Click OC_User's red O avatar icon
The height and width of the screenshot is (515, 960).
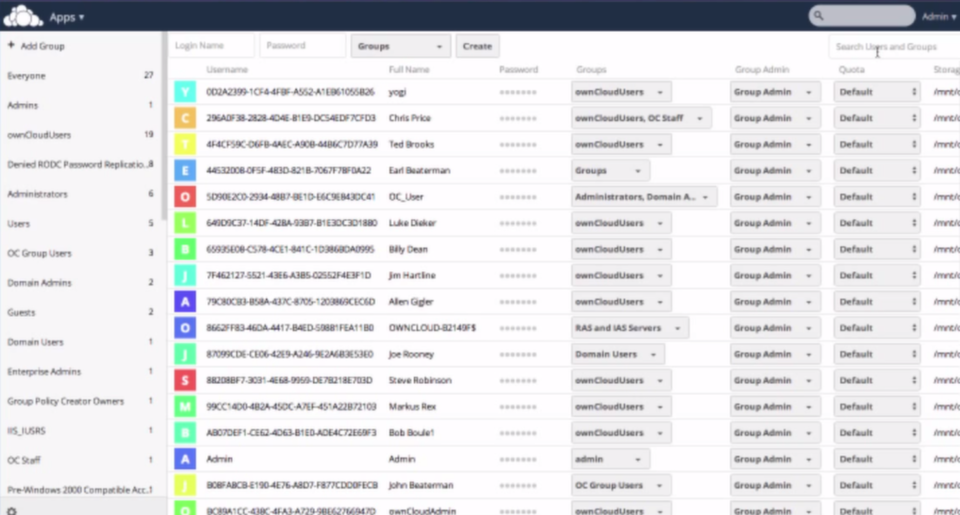point(185,197)
